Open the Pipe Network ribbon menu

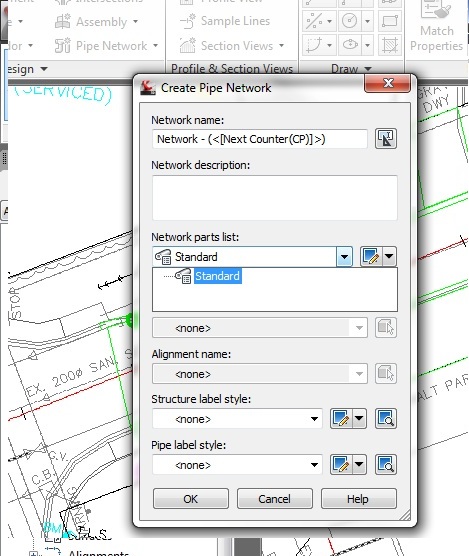click(x=106, y=46)
